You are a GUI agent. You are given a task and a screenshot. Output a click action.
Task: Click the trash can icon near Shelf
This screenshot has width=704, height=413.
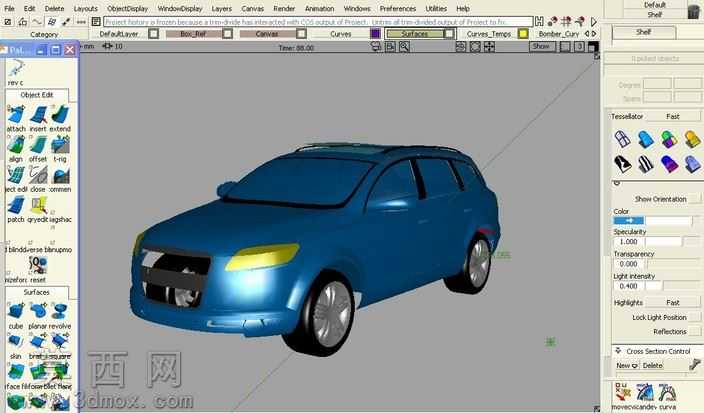(694, 11)
